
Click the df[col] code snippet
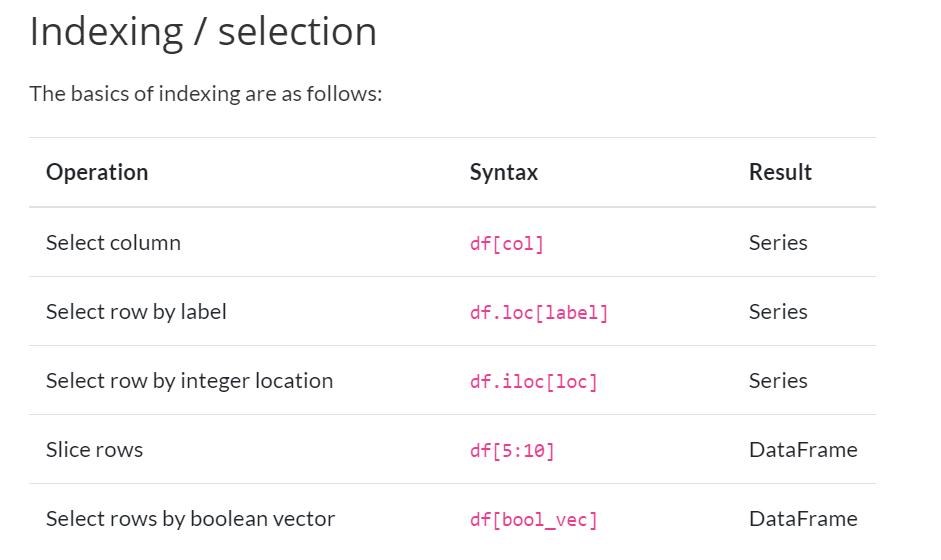507,243
